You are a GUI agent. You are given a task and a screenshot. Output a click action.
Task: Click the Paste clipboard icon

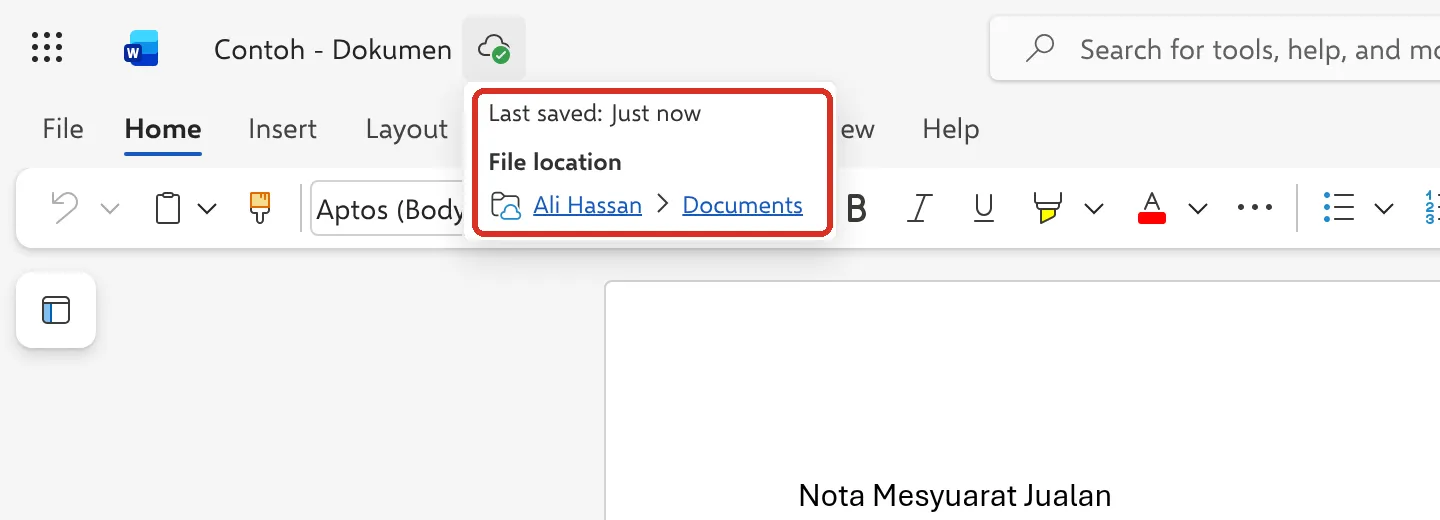pyautogui.click(x=168, y=208)
